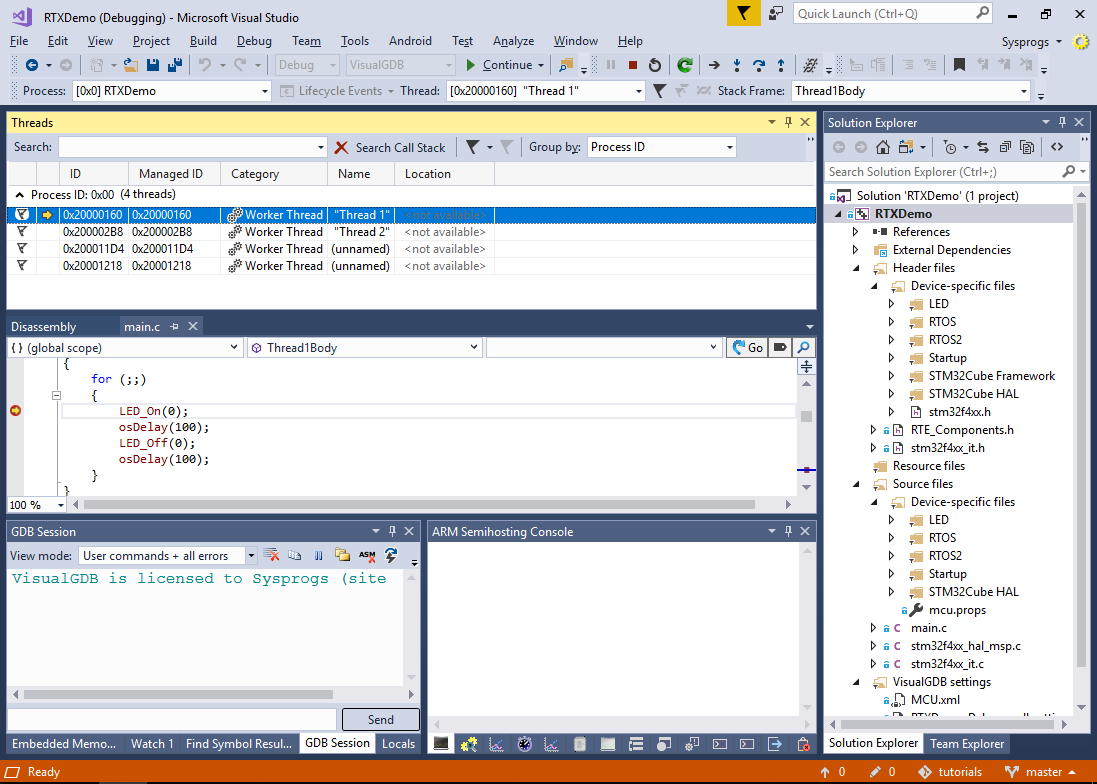Image resolution: width=1097 pixels, height=784 pixels.
Task: Open the stopwatch profiler icon in bottom strip
Action: coord(524,744)
